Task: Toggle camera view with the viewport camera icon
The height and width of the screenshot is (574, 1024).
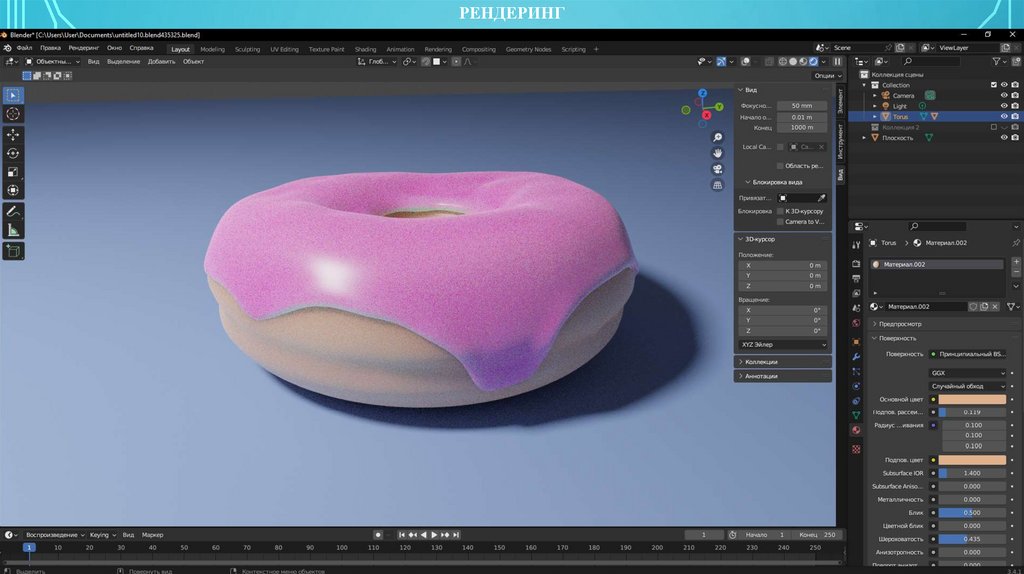Action: [718, 169]
